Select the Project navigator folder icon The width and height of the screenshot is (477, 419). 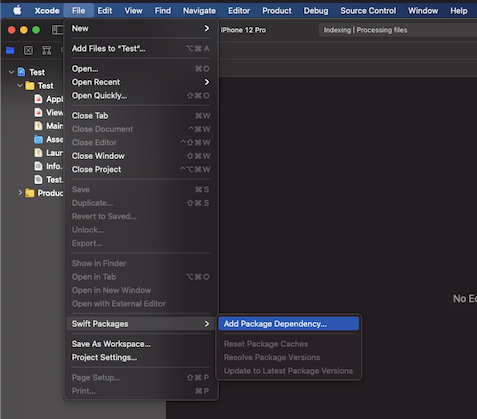[10, 50]
